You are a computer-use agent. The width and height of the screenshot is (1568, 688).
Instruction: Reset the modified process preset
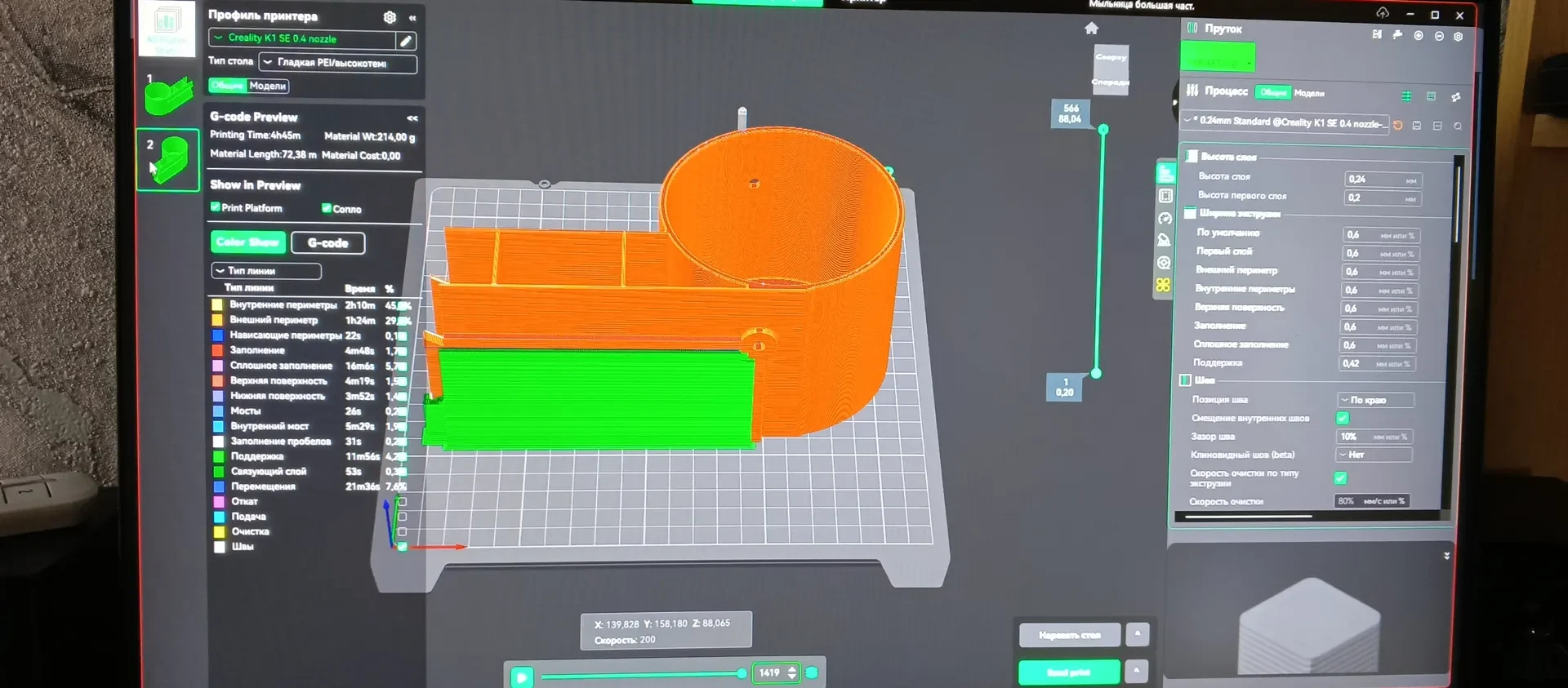click(1397, 125)
